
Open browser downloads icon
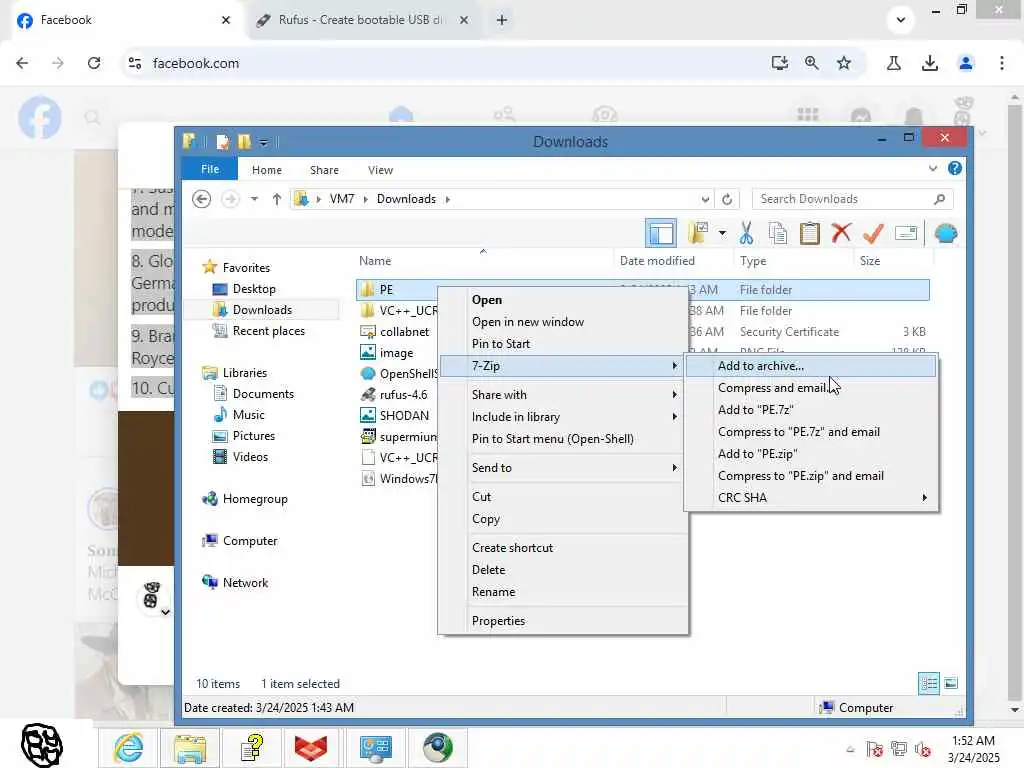pos(930,63)
